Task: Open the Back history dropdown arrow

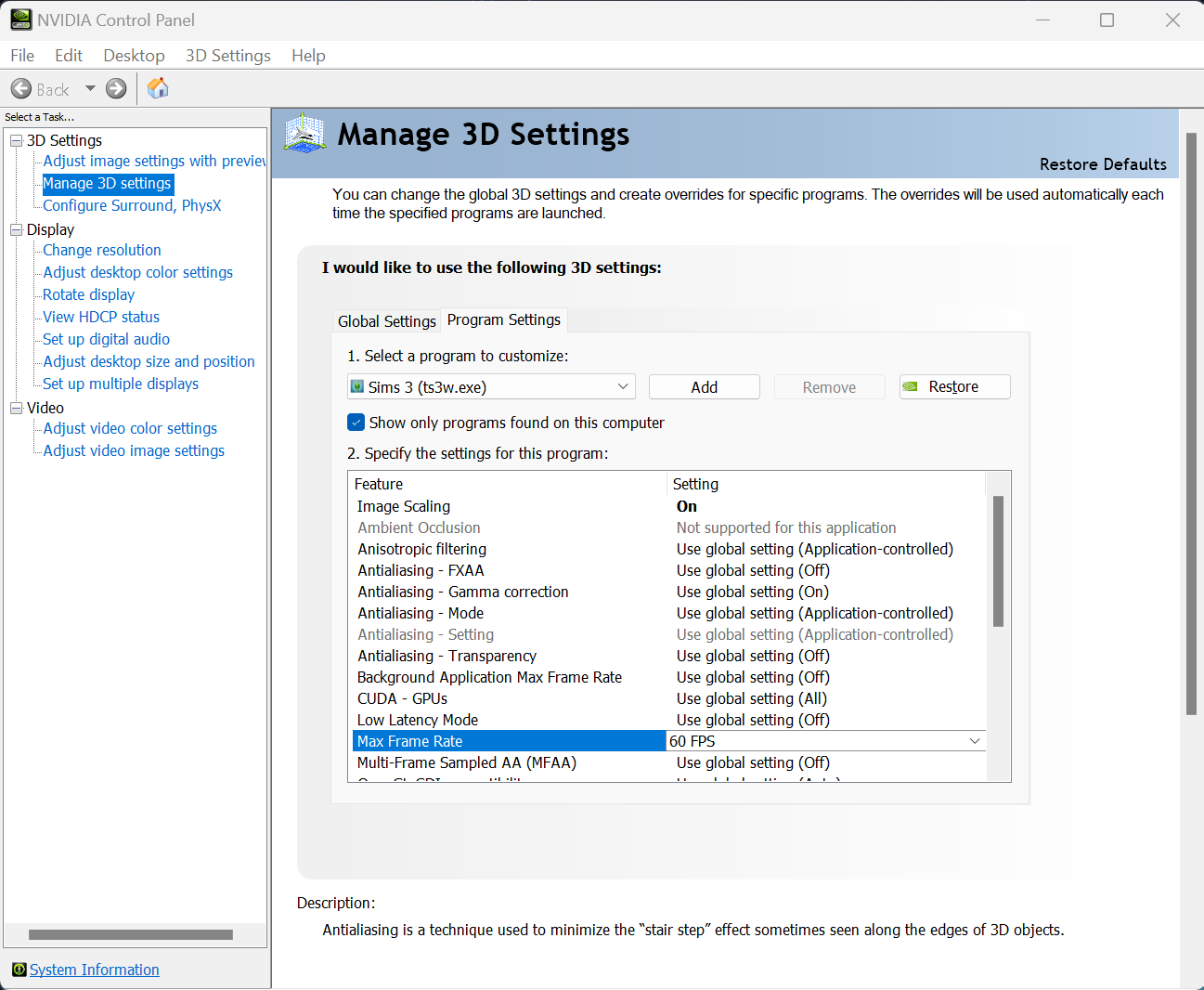Action: point(90,89)
